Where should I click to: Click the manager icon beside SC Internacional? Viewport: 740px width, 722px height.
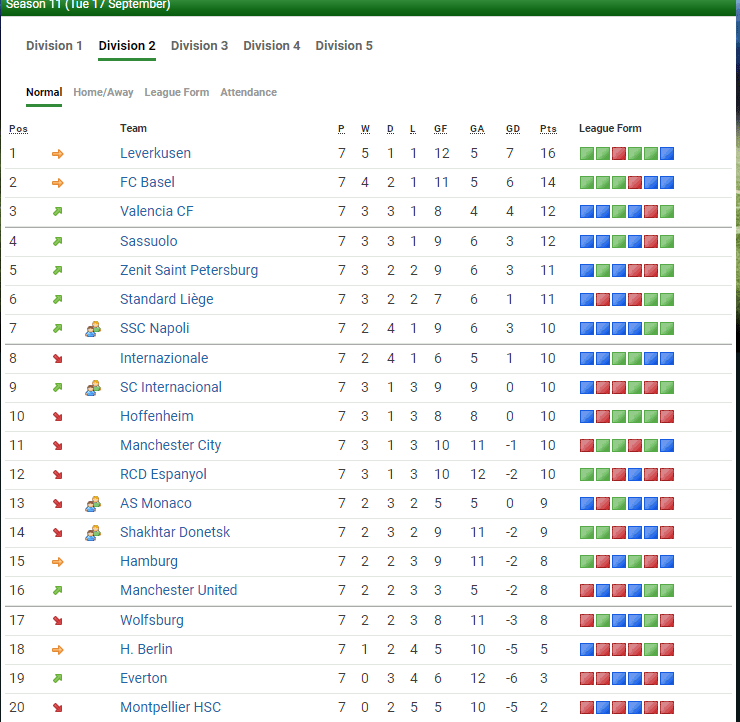pyautogui.click(x=93, y=387)
